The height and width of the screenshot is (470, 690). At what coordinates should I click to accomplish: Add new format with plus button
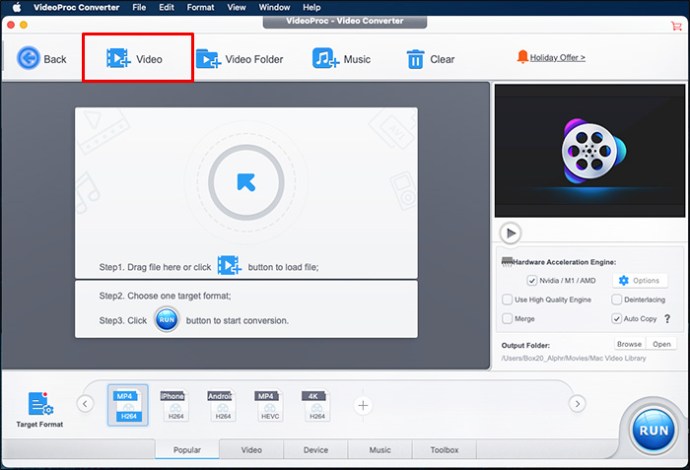(363, 405)
